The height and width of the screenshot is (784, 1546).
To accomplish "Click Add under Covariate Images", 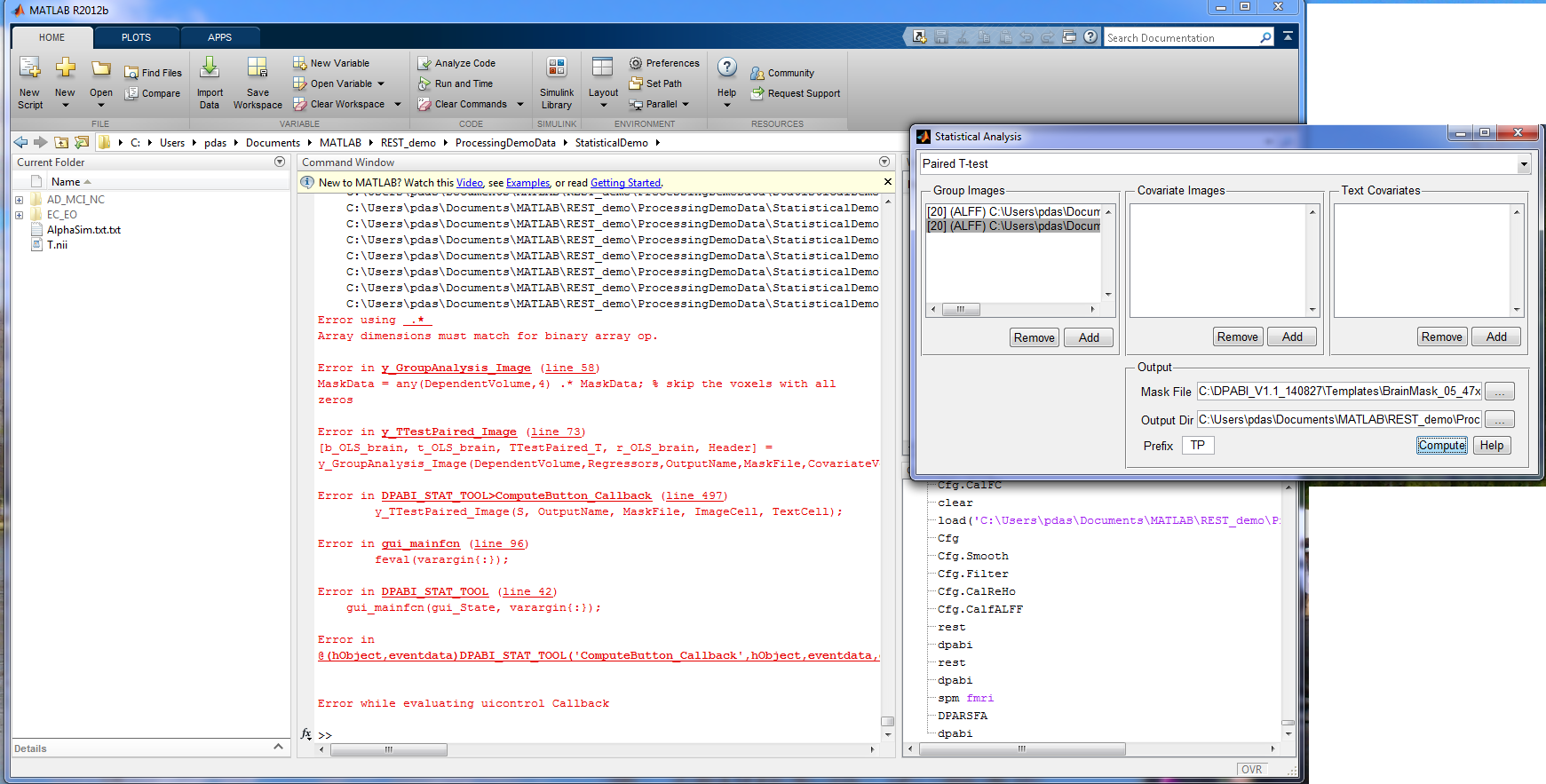I will tap(1292, 337).
